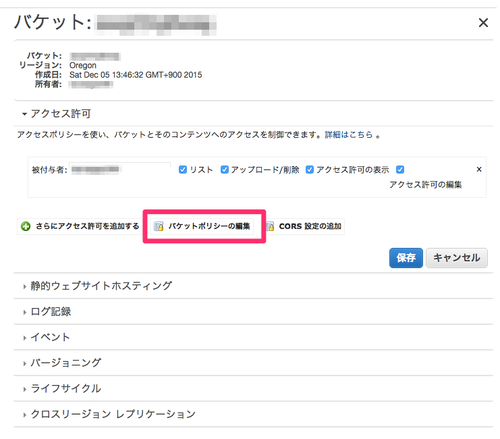Click the blue 保存 button

pyautogui.click(x=406, y=258)
